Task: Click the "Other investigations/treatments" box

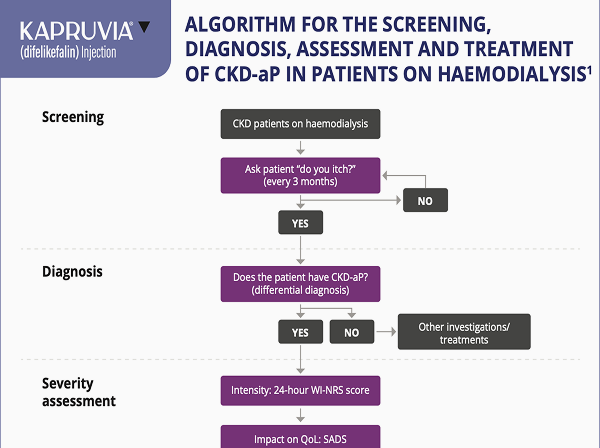Action: click(463, 332)
